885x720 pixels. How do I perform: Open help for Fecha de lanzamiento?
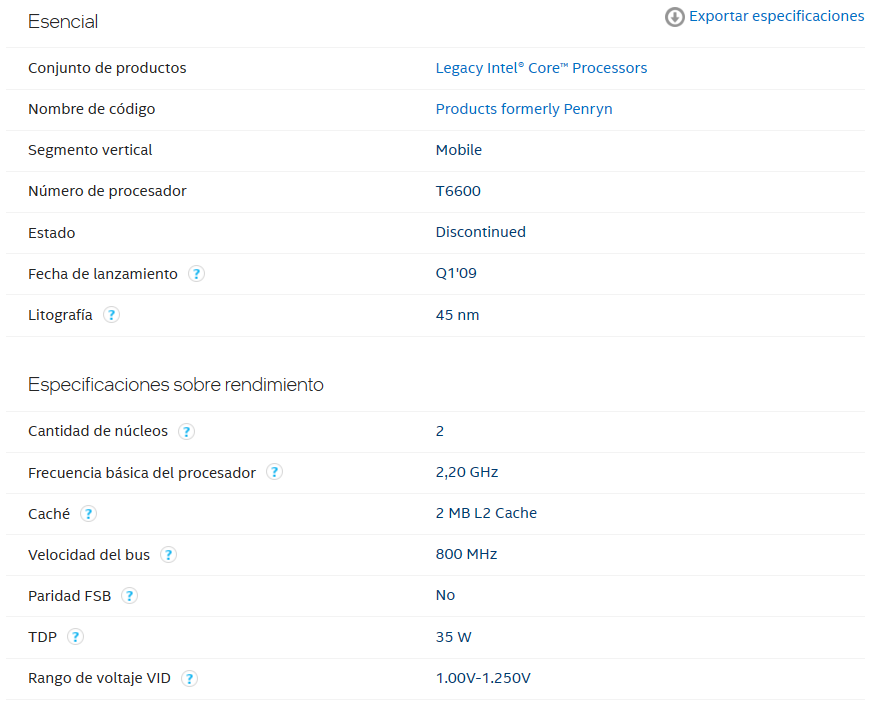197,274
